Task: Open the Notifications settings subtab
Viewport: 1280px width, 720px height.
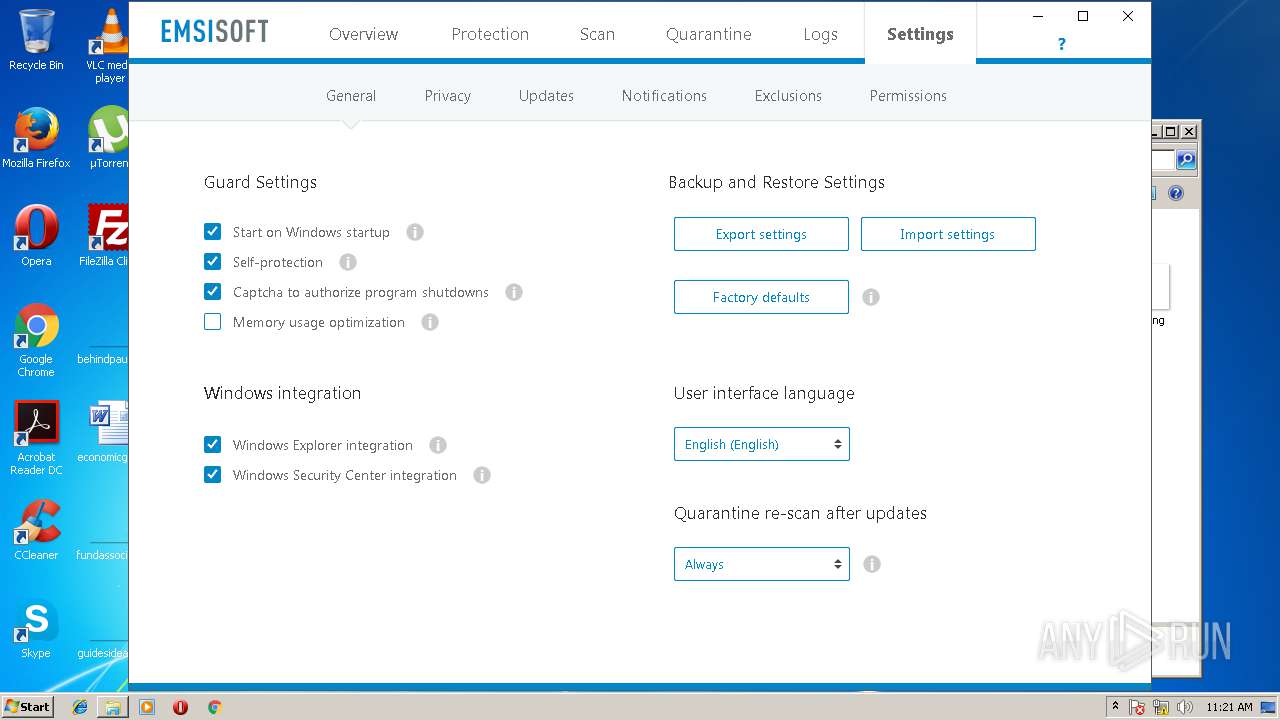Action: tap(664, 96)
